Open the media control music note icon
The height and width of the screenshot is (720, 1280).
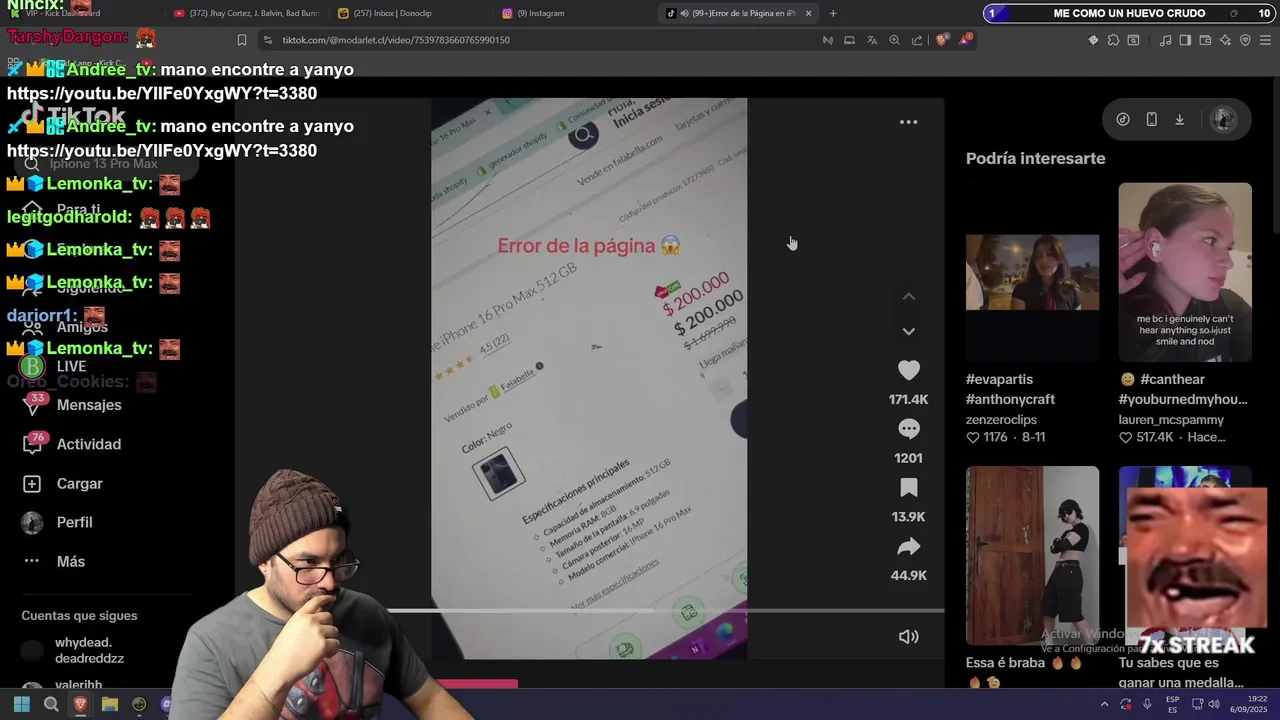[x=1165, y=40]
